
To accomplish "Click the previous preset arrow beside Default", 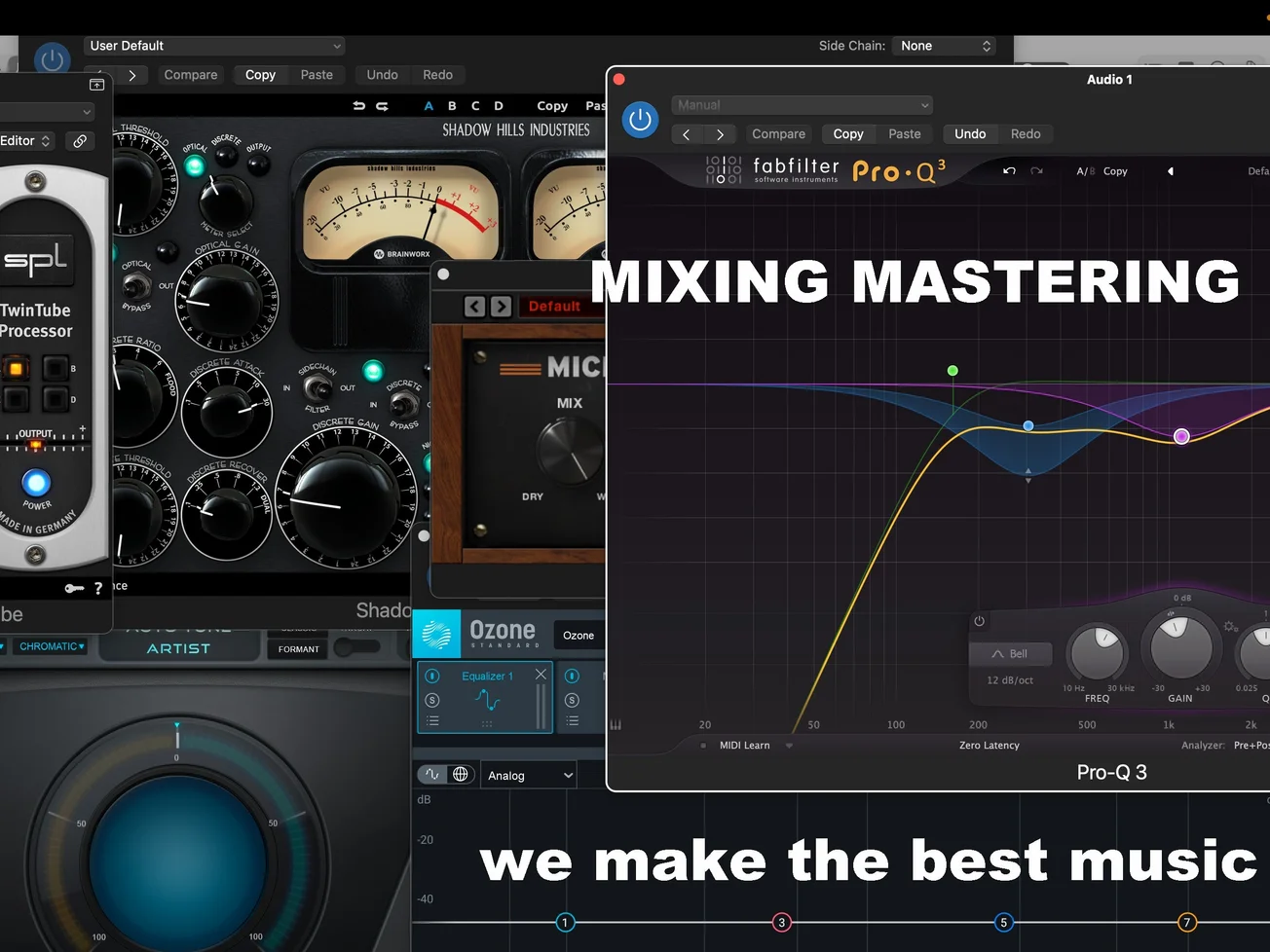I will (474, 307).
